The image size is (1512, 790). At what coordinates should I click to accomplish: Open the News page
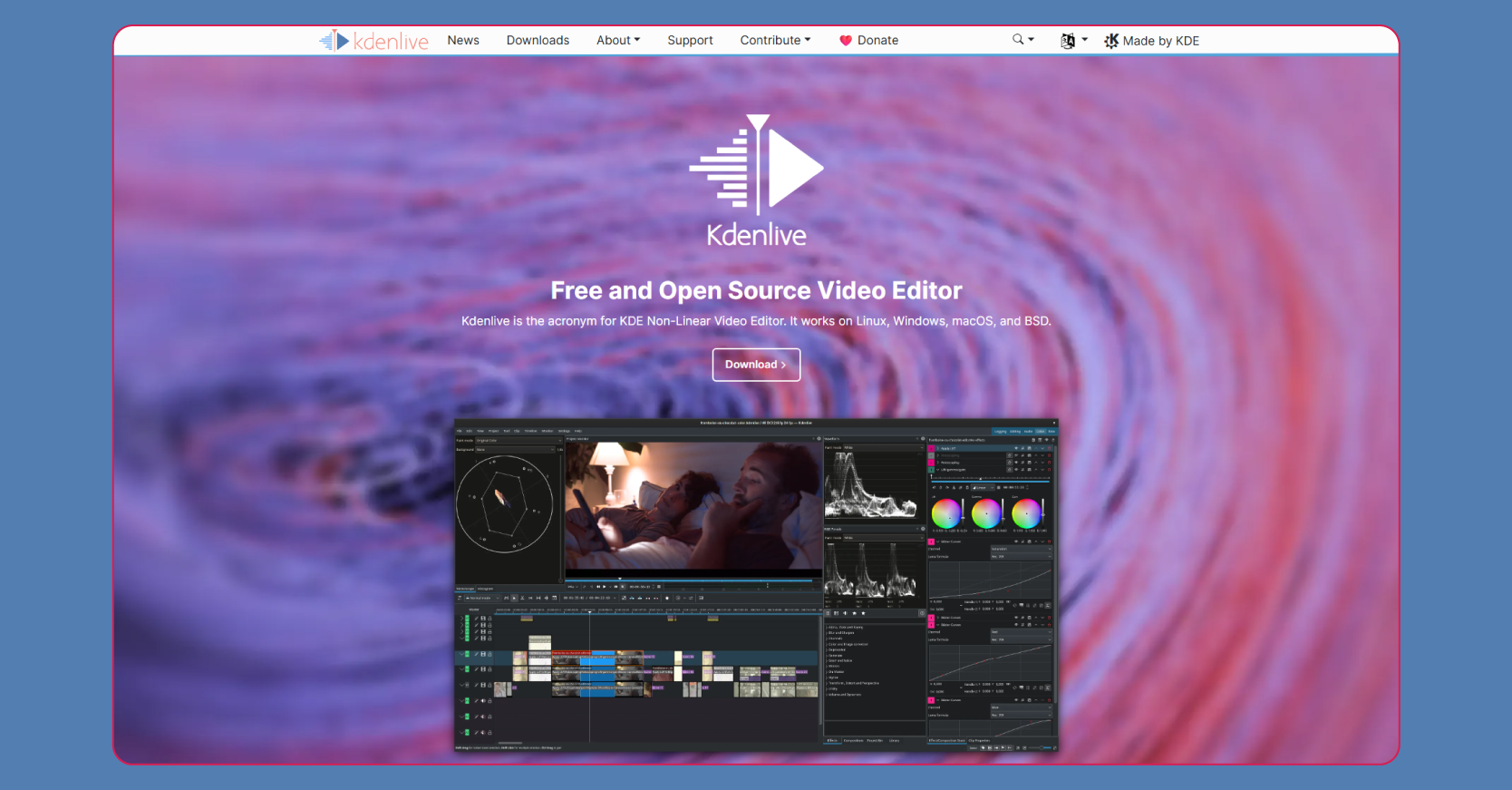pos(463,41)
